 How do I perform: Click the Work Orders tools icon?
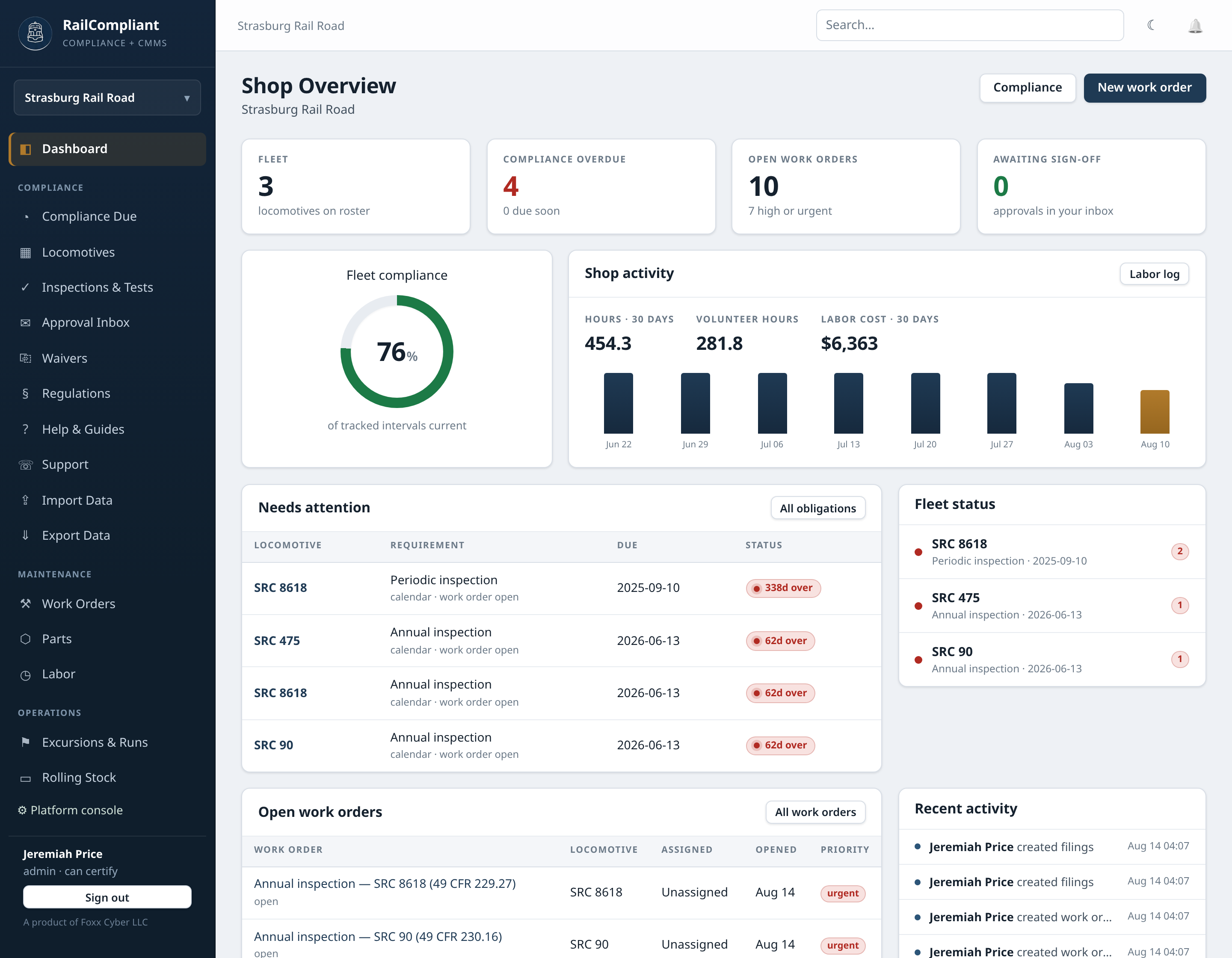coord(25,604)
